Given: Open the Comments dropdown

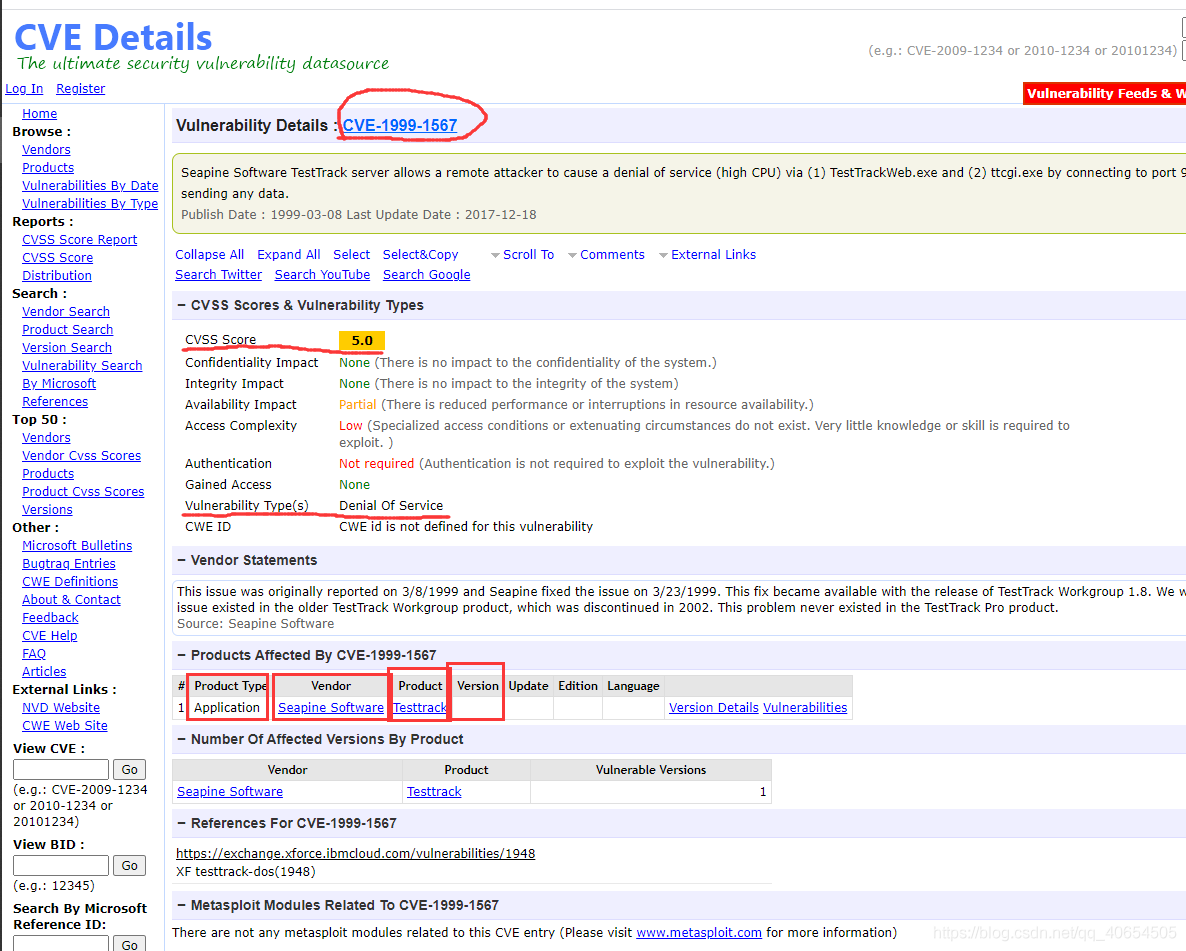Looking at the screenshot, I should click(x=606, y=255).
